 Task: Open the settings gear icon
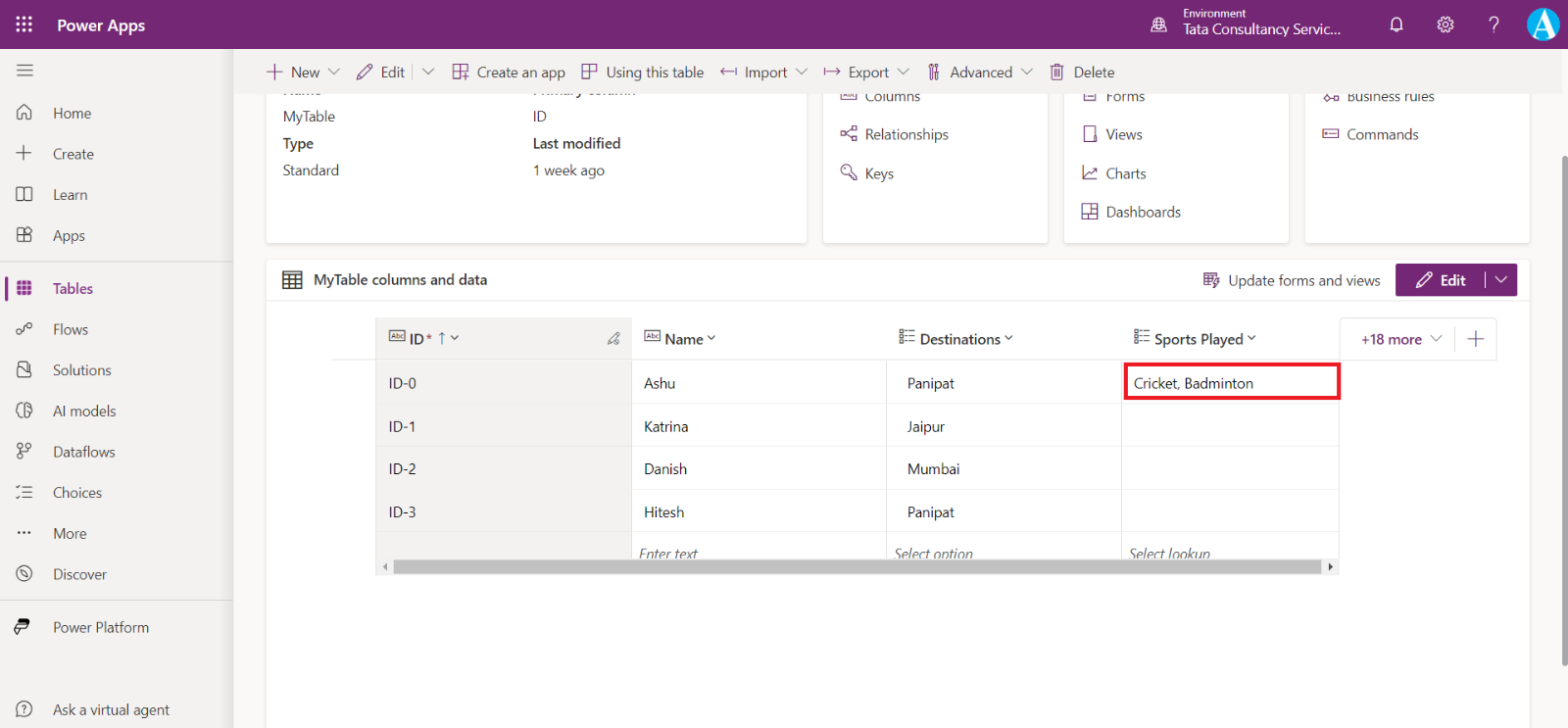[x=1445, y=24]
